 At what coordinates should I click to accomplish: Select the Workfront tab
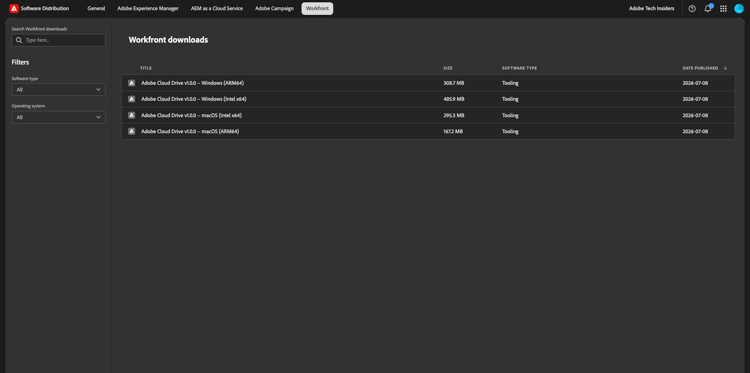coord(317,9)
